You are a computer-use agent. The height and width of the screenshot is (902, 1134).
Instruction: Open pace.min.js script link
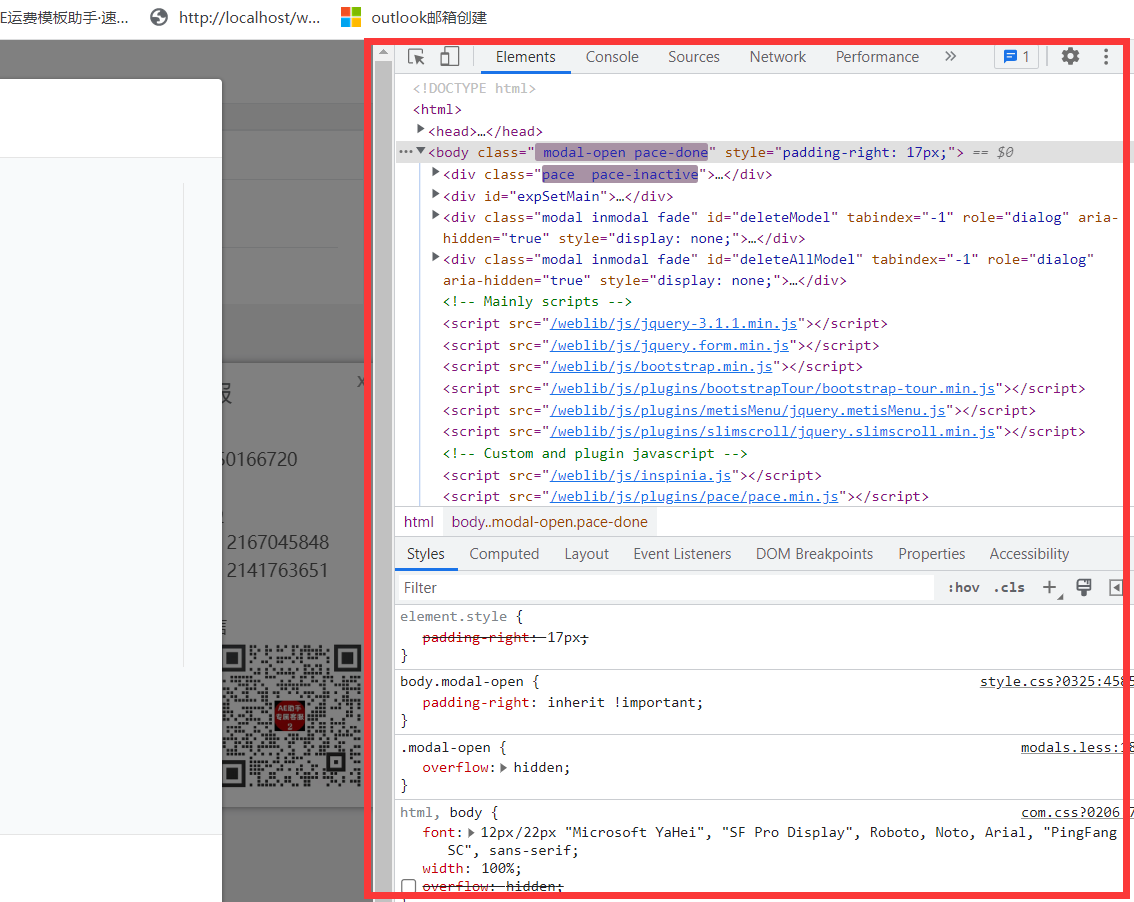click(x=694, y=497)
